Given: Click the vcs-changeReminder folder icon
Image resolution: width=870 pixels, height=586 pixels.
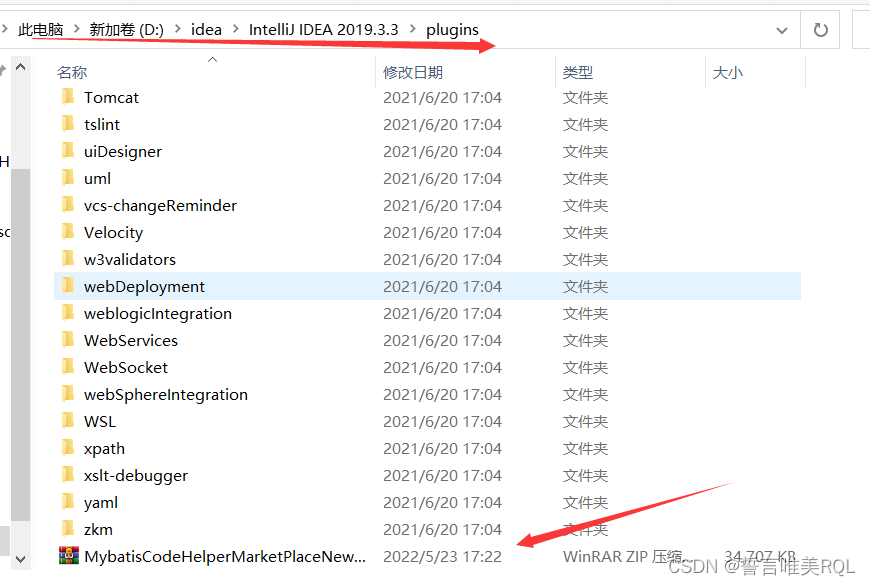Looking at the screenshot, I should tap(68, 205).
